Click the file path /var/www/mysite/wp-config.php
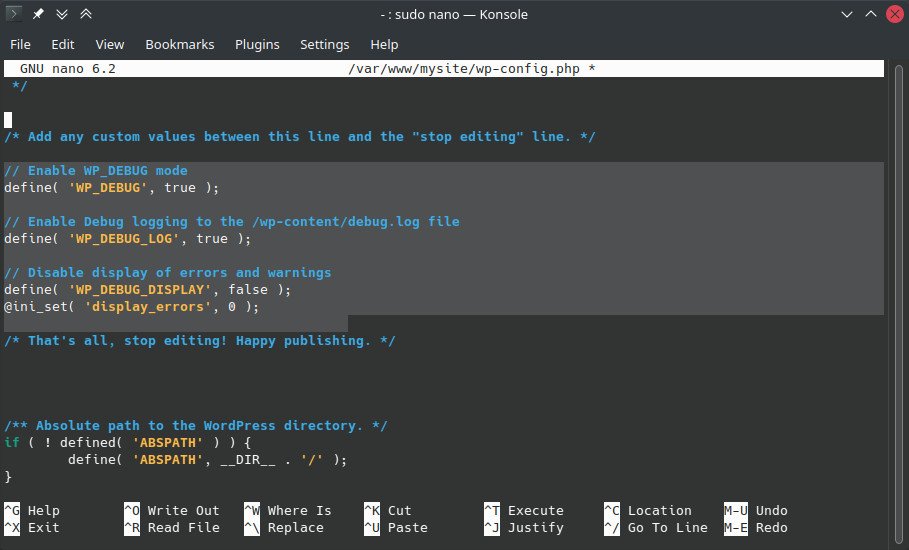The image size is (909, 550). pos(464,69)
